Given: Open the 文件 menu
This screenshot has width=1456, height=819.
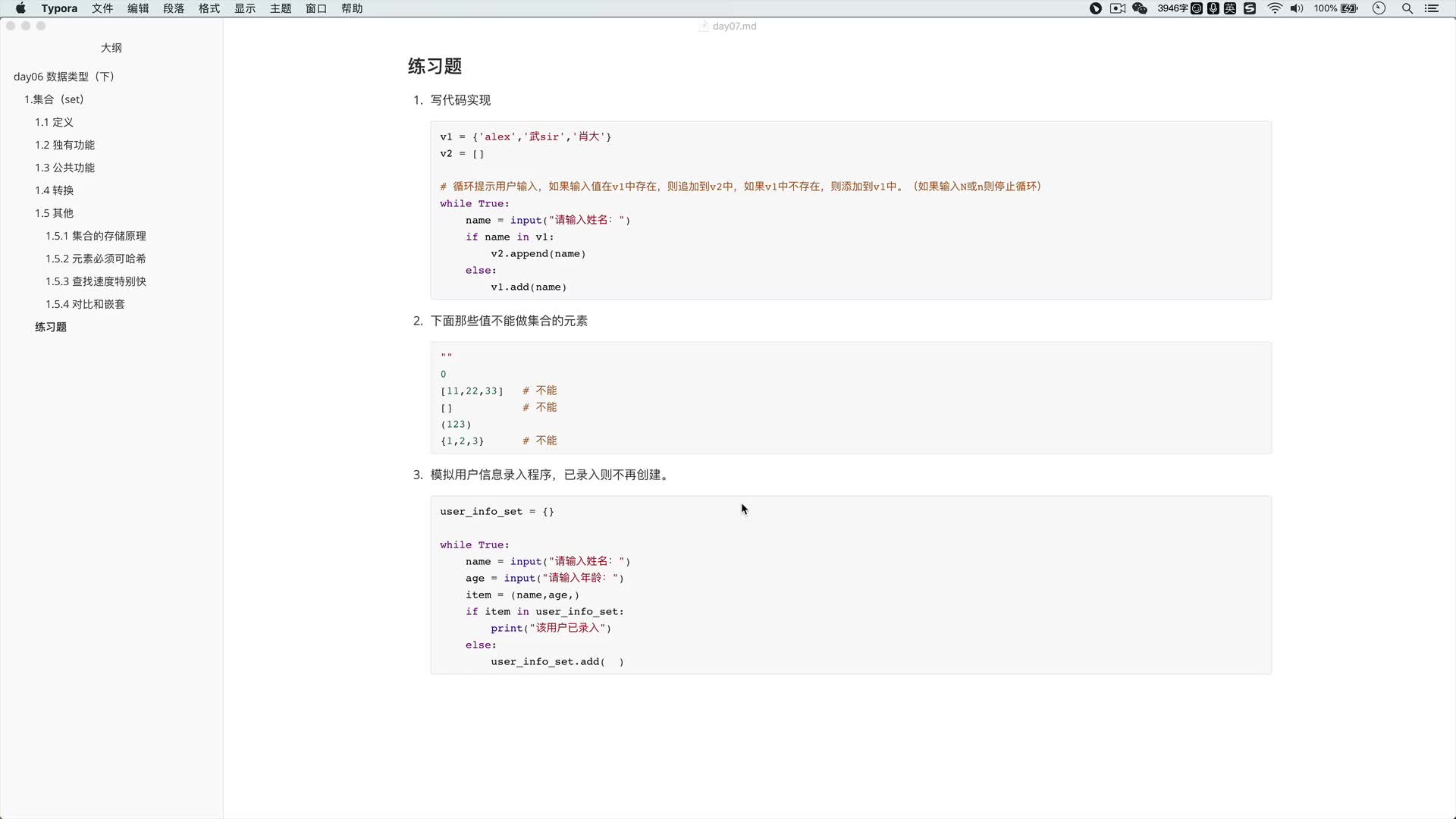Looking at the screenshot, I should (x=102, y=8).
